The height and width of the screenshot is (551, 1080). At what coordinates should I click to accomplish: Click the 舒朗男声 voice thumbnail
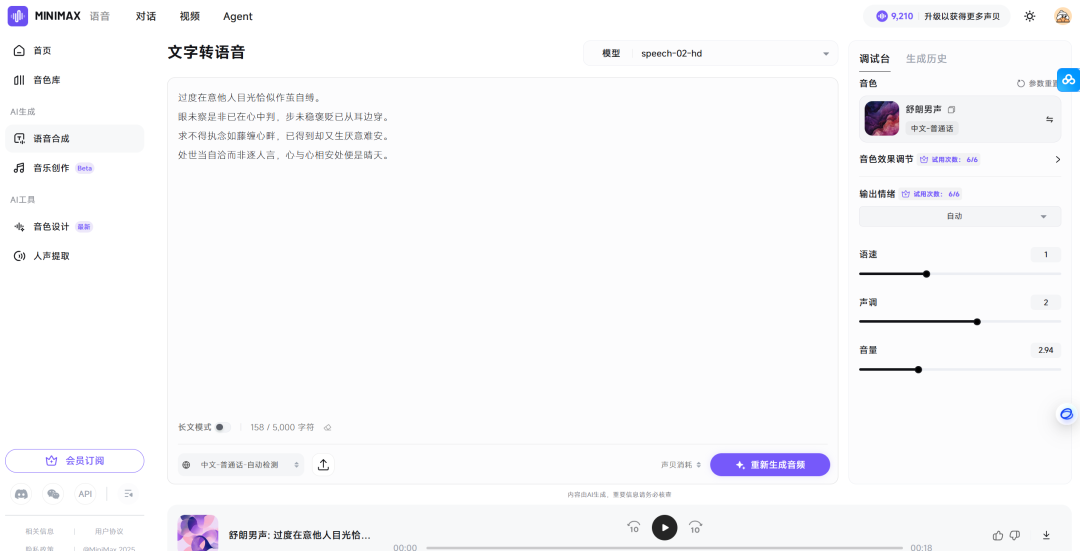tap(882, 118)
